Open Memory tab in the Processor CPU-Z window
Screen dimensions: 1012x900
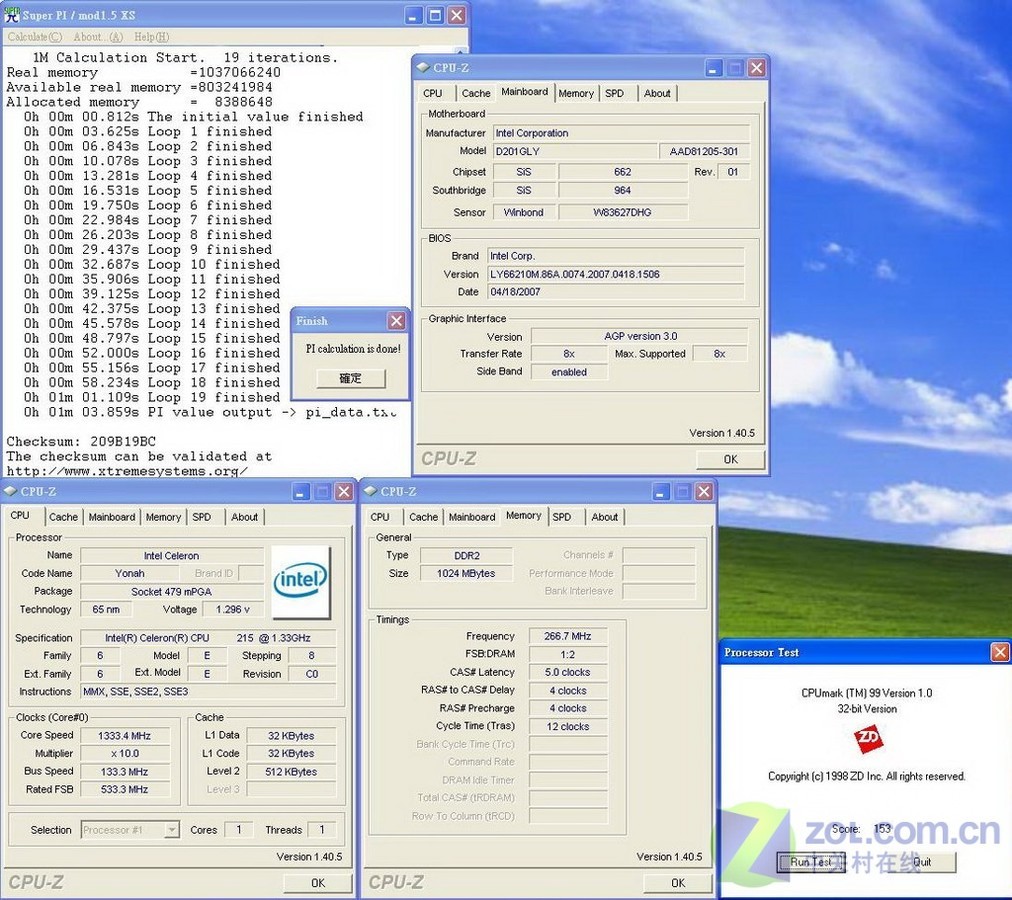click(163, 516)
